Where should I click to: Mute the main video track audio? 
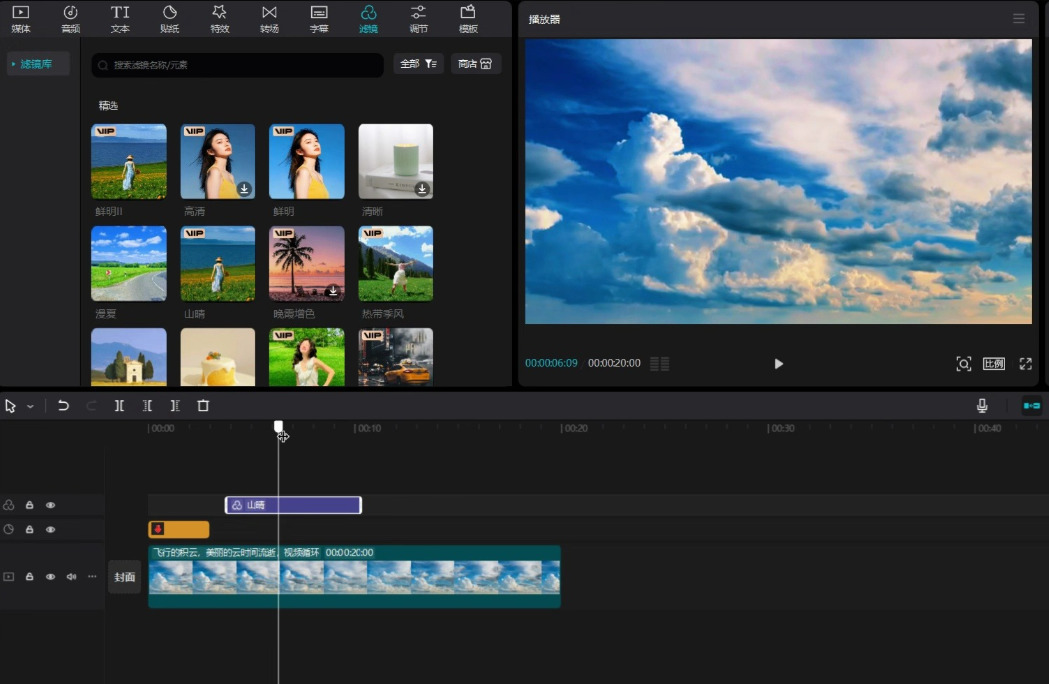[71, 577]
